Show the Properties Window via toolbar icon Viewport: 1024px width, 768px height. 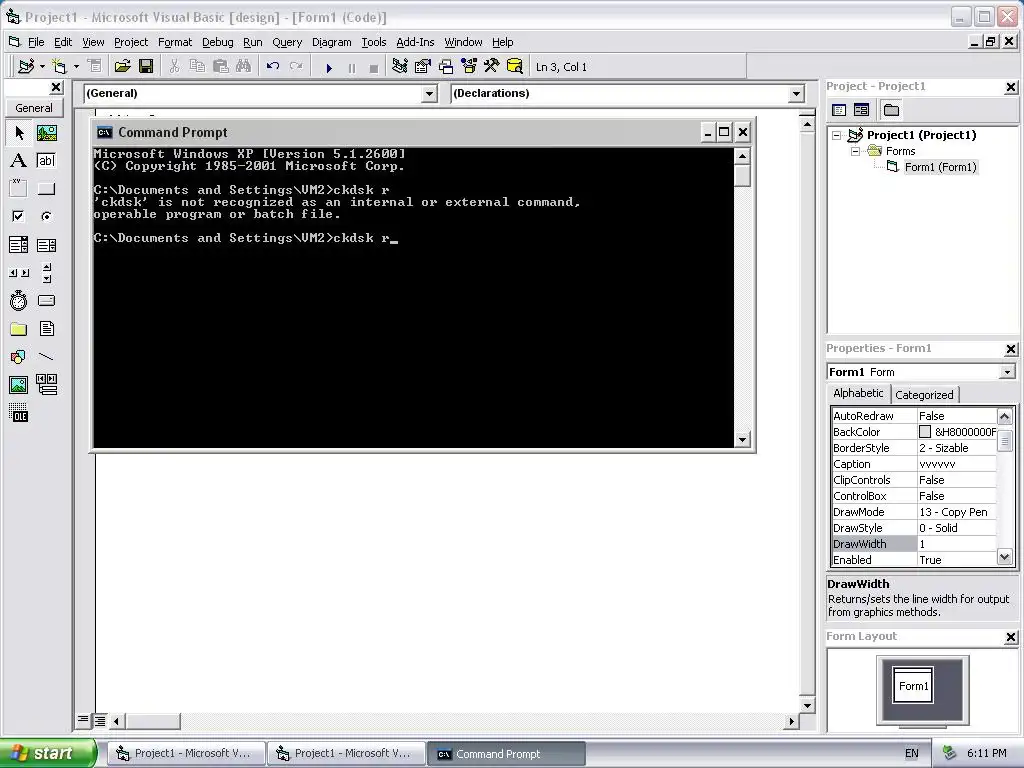(x=423, y=67)
